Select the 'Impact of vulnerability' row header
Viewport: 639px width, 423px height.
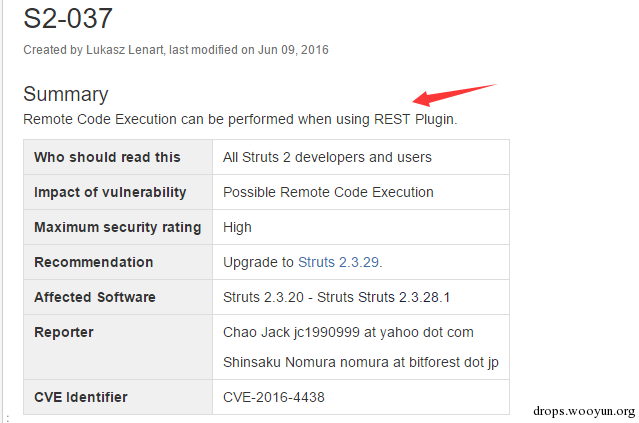110,192
